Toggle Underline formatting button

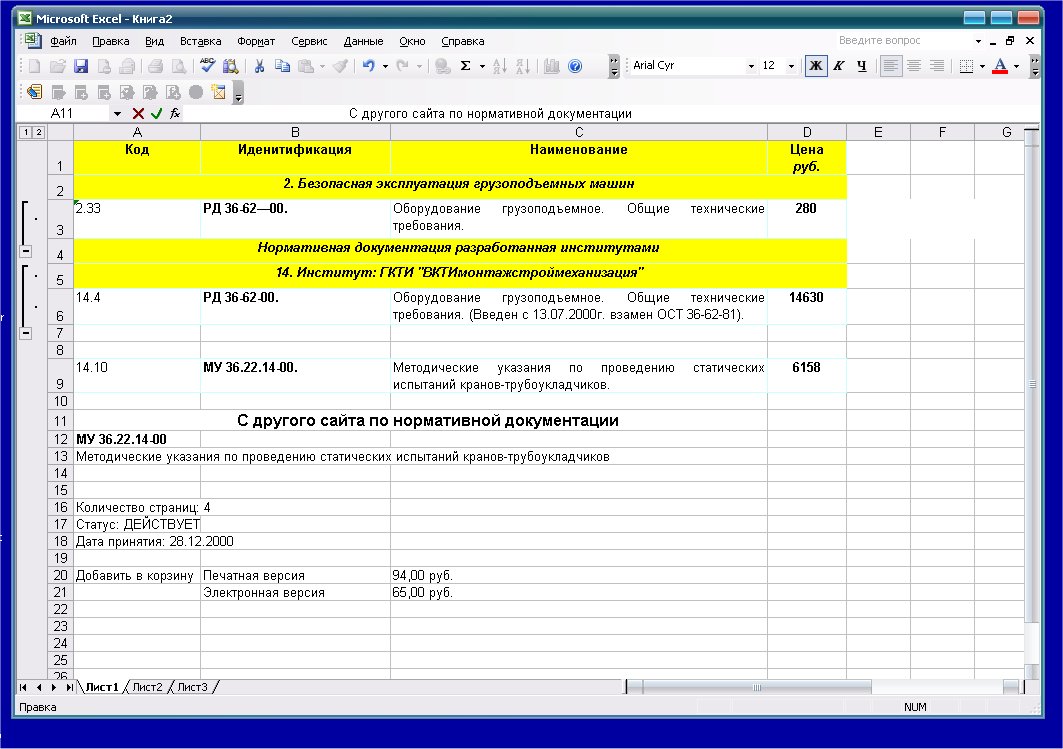[x=862, y=66]
